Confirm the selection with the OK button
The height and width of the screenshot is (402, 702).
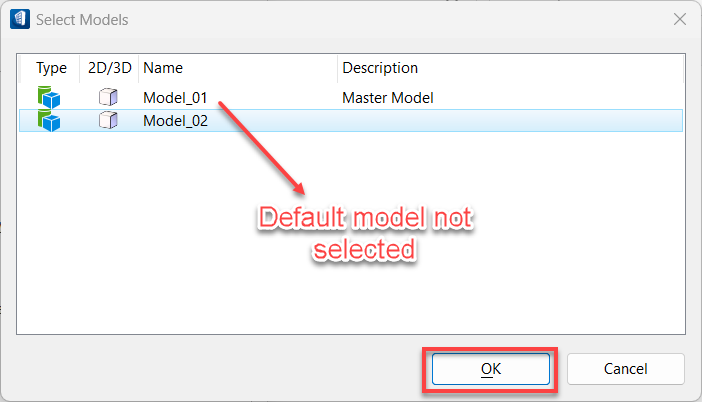tap(491, 369)
